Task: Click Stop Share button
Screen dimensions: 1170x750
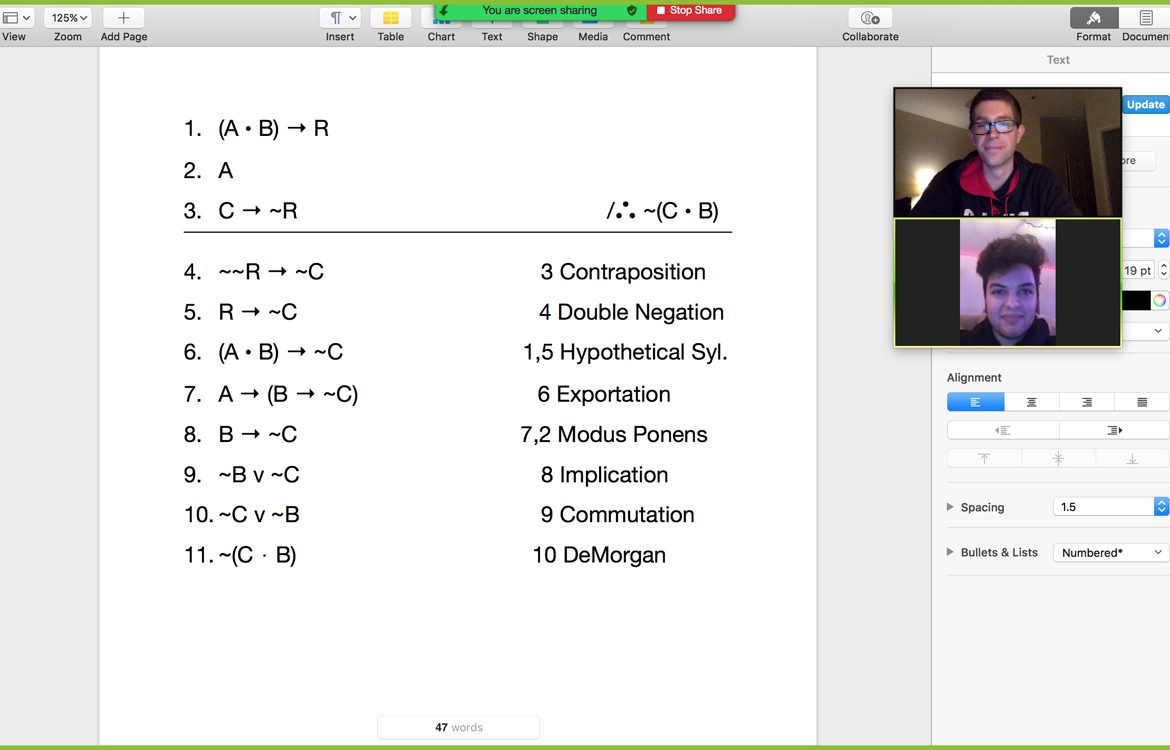Action: click(x=690, y=10)
